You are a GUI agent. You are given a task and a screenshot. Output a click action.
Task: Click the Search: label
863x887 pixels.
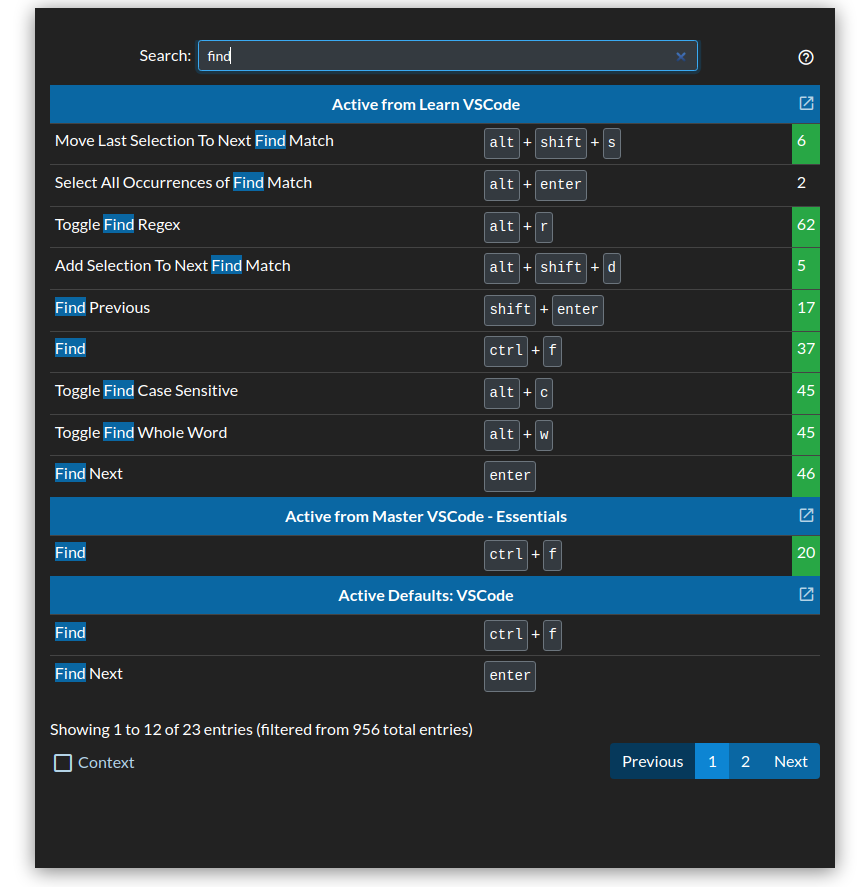click(x=165, y=56)
